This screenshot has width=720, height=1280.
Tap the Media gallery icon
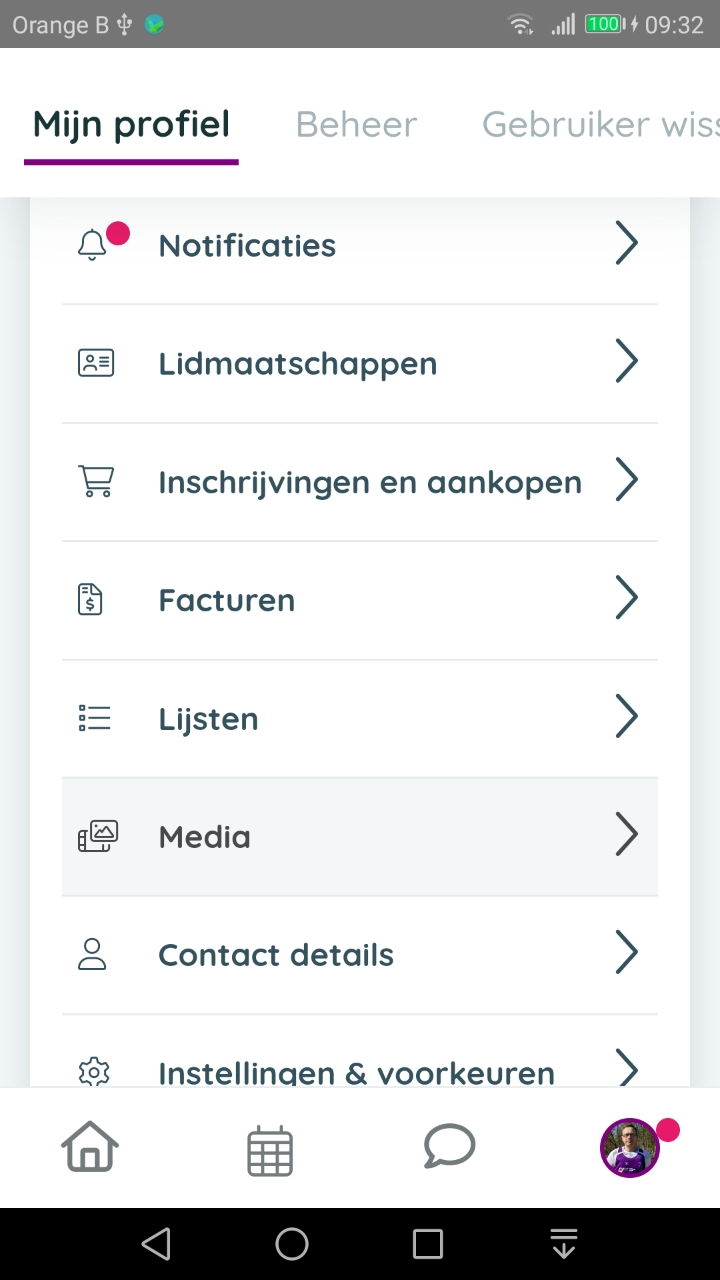pyautogui.click(x=98, y=836)
